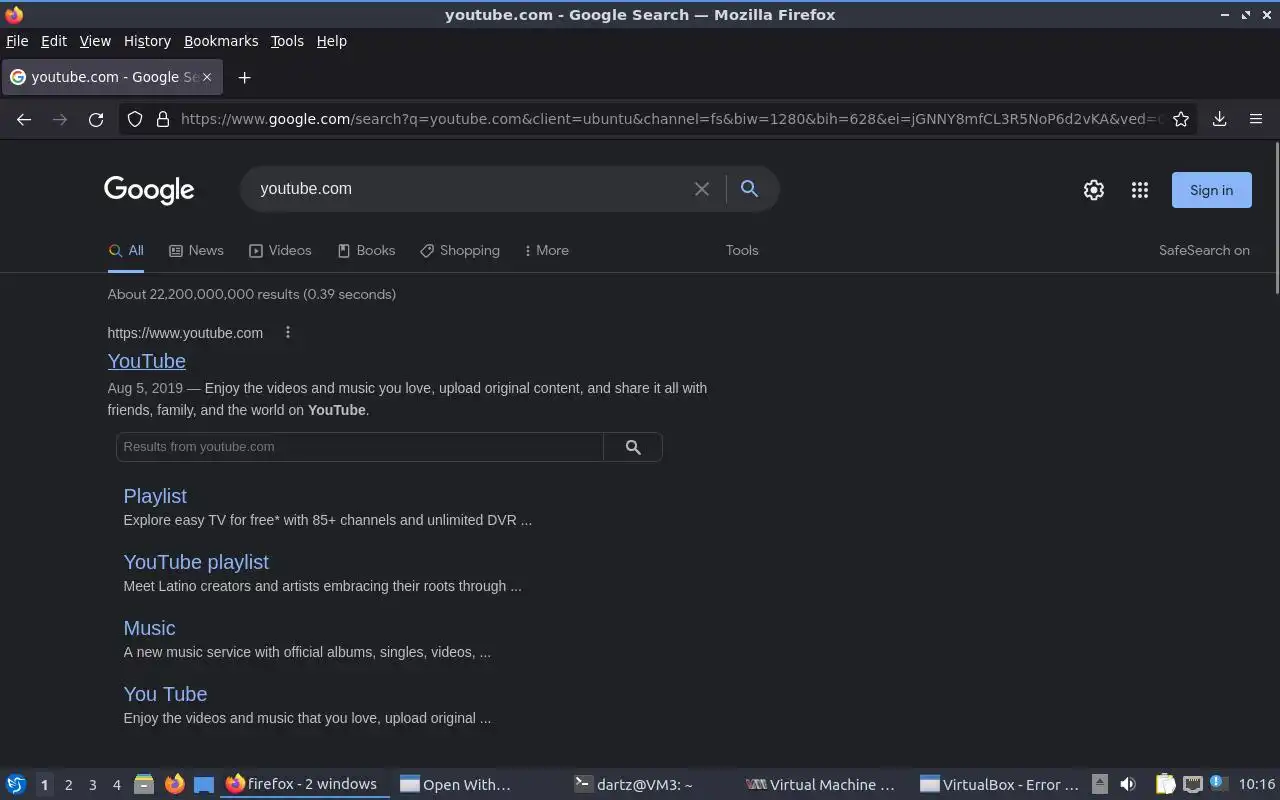Viewport: 1280px width, 800px height.
Task: Switch to the Books results tab
Action: coord(366,250)
